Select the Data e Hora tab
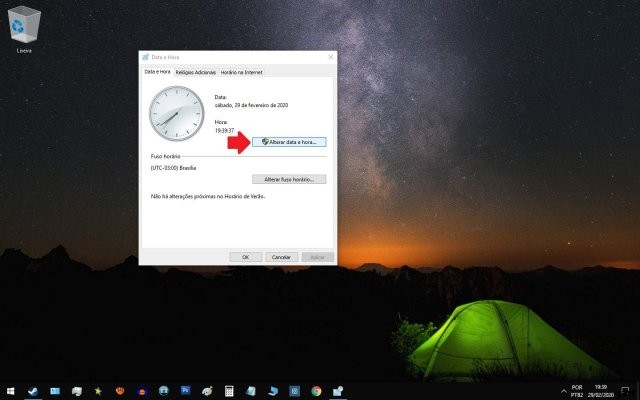The width and height of the screenshot is (640, 400). coord(157,72)
